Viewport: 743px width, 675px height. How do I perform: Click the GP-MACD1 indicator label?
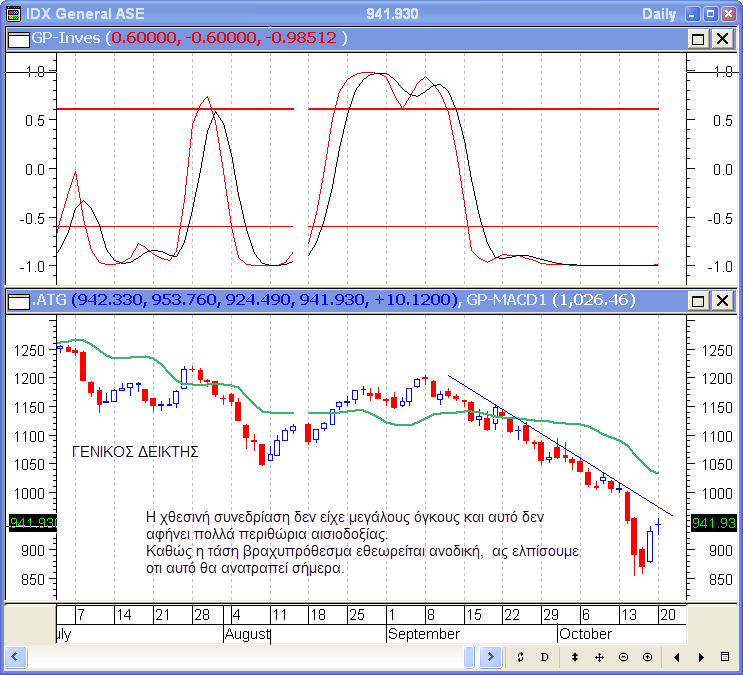coord(506,300)
